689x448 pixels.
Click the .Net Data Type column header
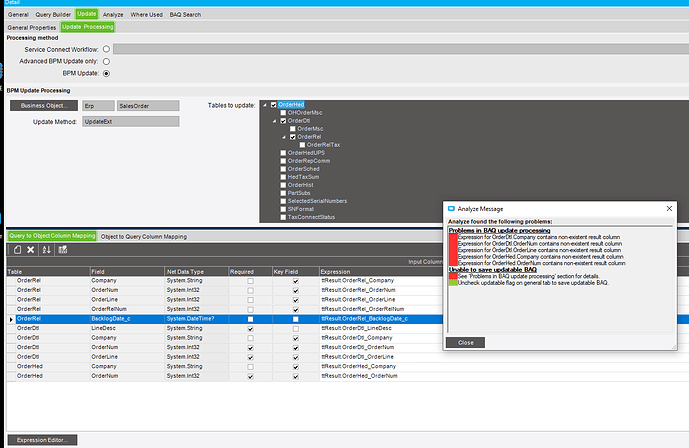tap(196, 272)
